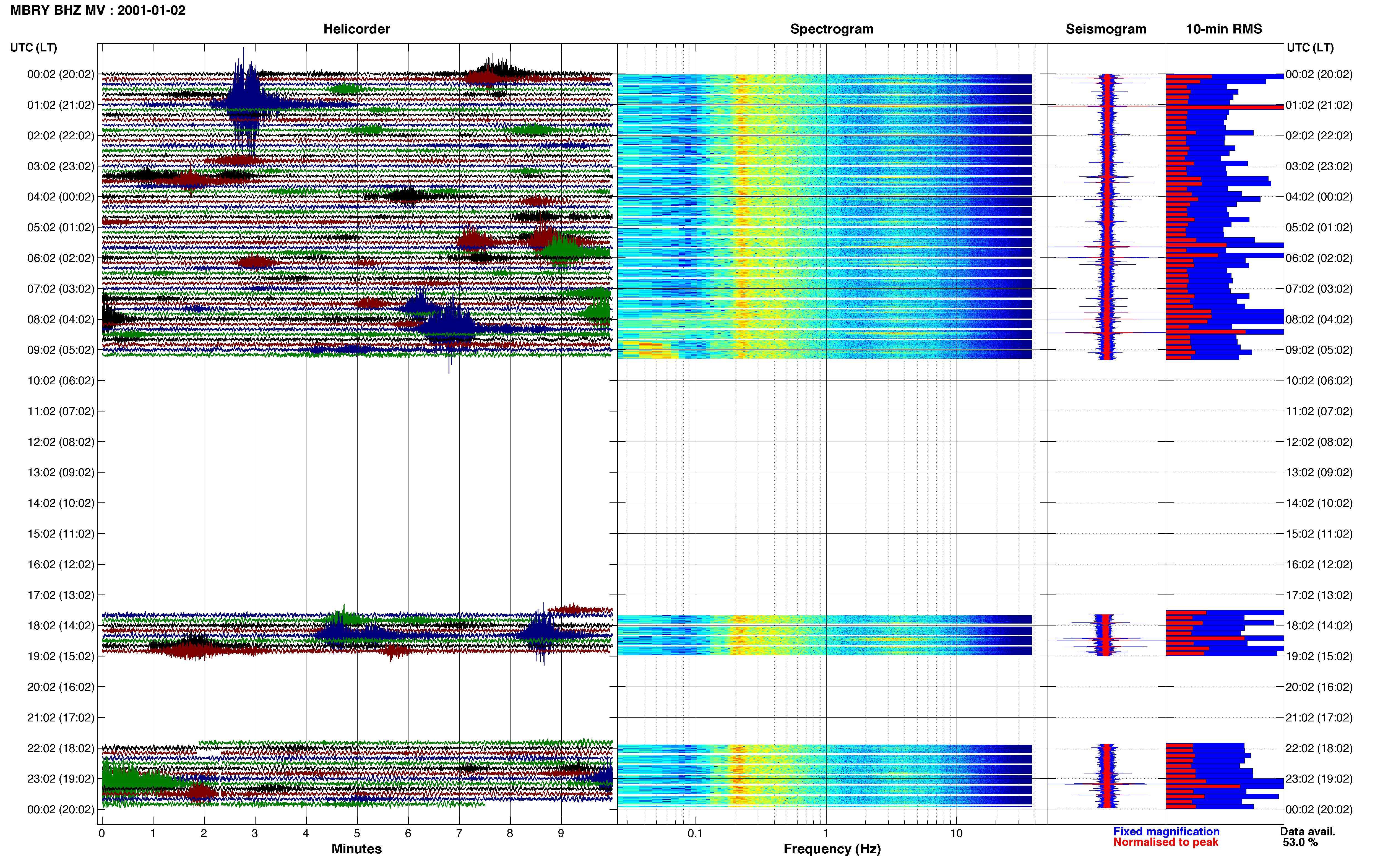Click the left '11:02 (07:02)' time label

(61, 411)
